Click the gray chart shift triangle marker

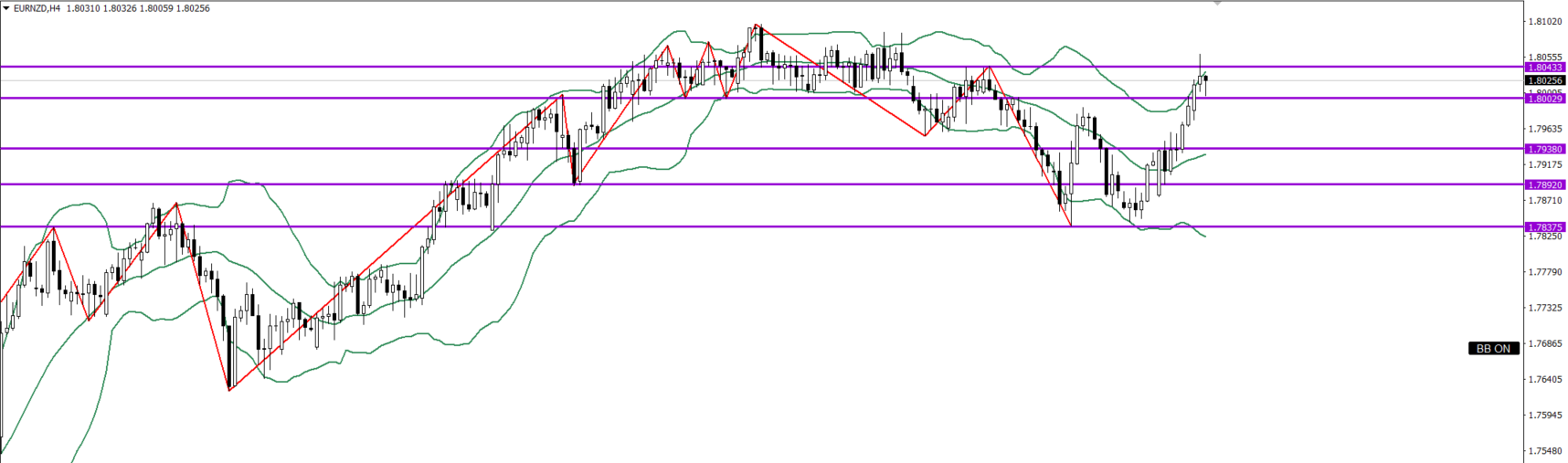pyautogui.click(x=1217, y=4)
